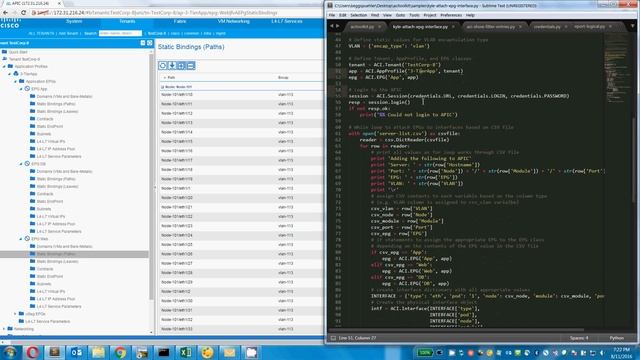Open the System menu in the APIC header
Viewport: 640px width, 360px height.
[74, 21]
